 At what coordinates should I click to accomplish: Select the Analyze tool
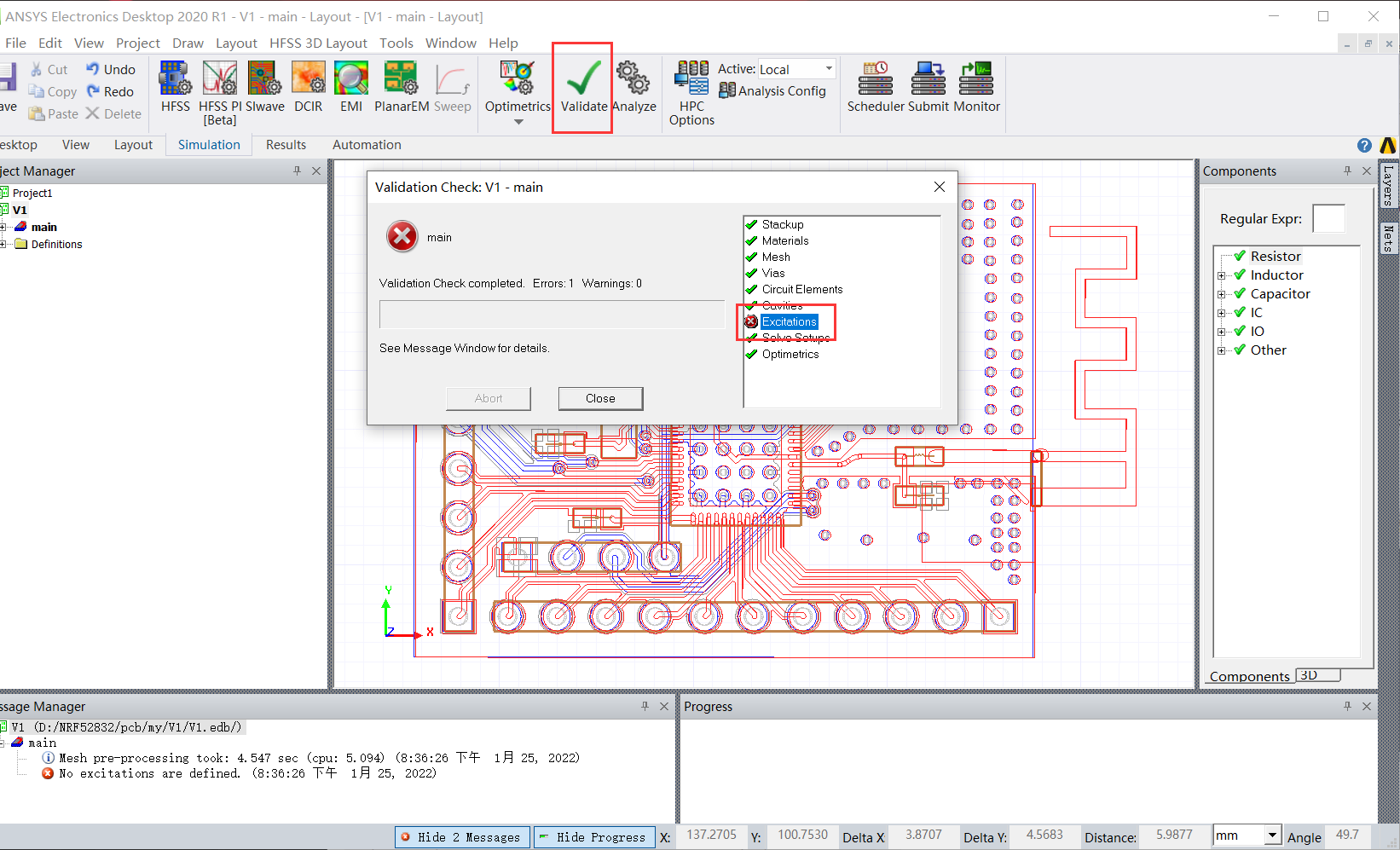(x=633, y=85)
